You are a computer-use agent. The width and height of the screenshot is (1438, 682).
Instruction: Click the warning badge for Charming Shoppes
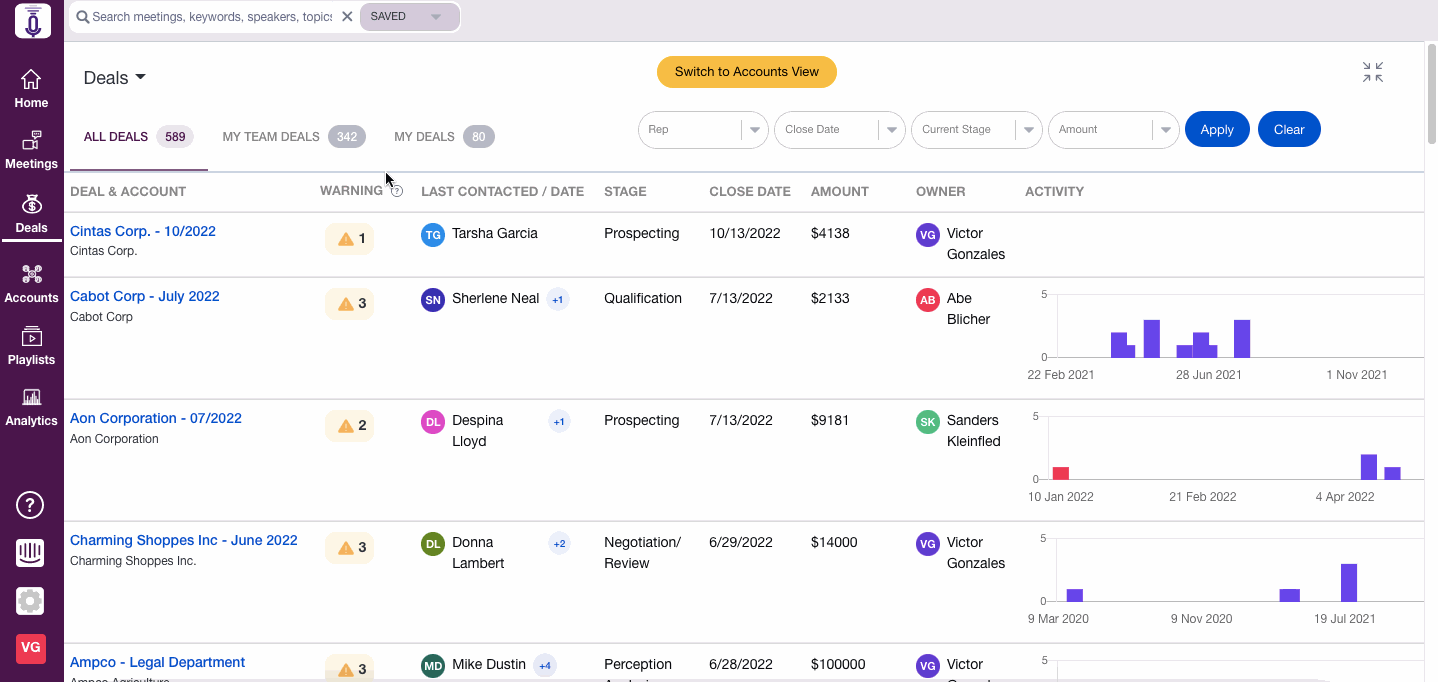click(x=349, y=548)
